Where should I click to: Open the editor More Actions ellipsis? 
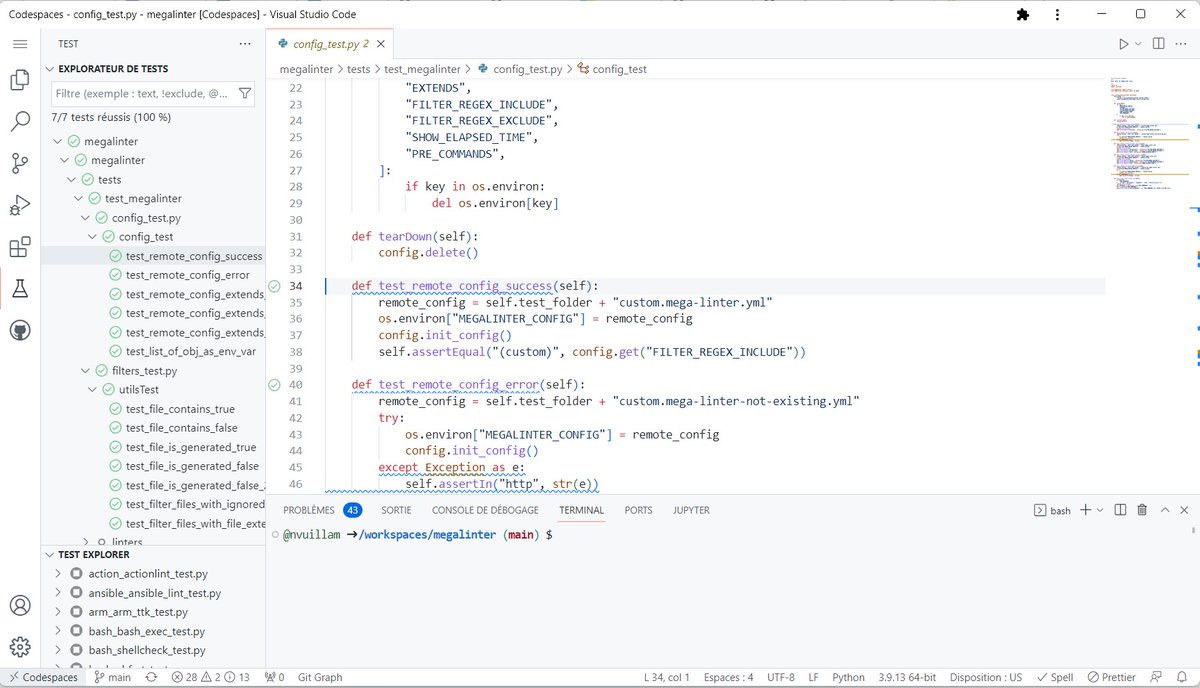1183,44
